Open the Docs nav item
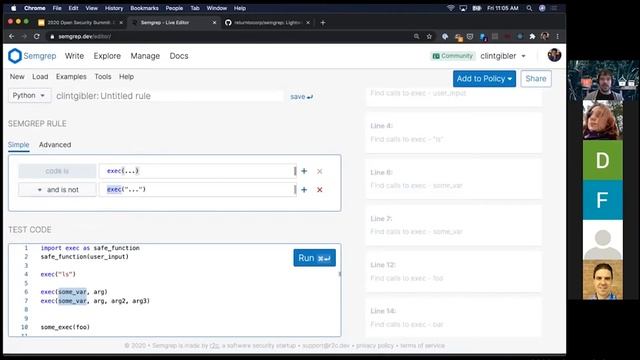 point(179,56)
